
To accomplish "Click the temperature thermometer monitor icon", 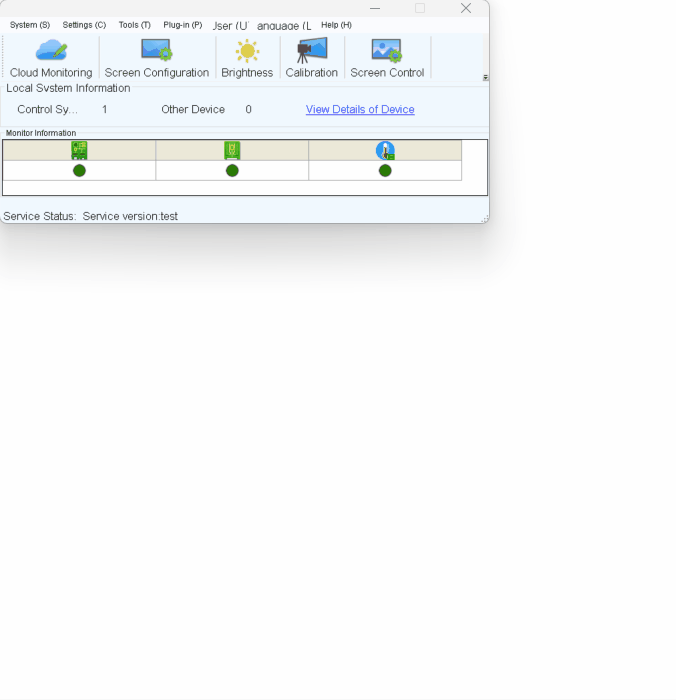I will click(385, 150).
